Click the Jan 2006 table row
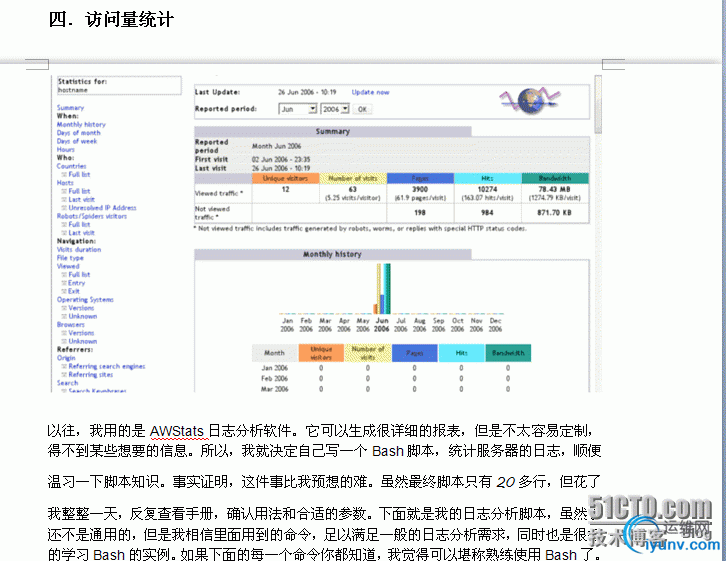Viewport: 726px width, 561px height. (391, 368)
